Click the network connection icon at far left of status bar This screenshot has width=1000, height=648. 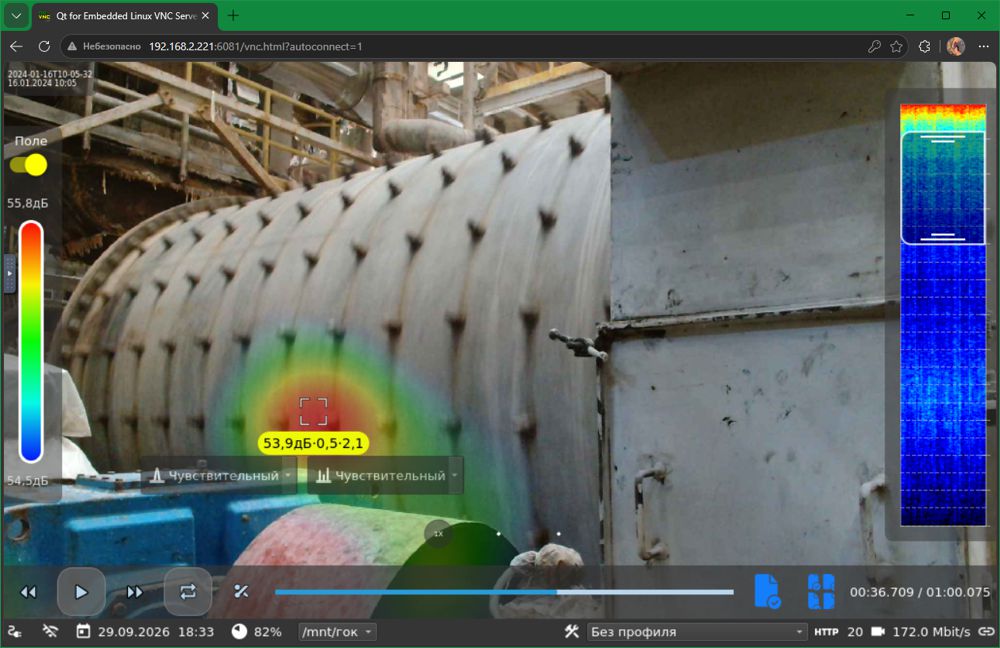coord(14,631)
